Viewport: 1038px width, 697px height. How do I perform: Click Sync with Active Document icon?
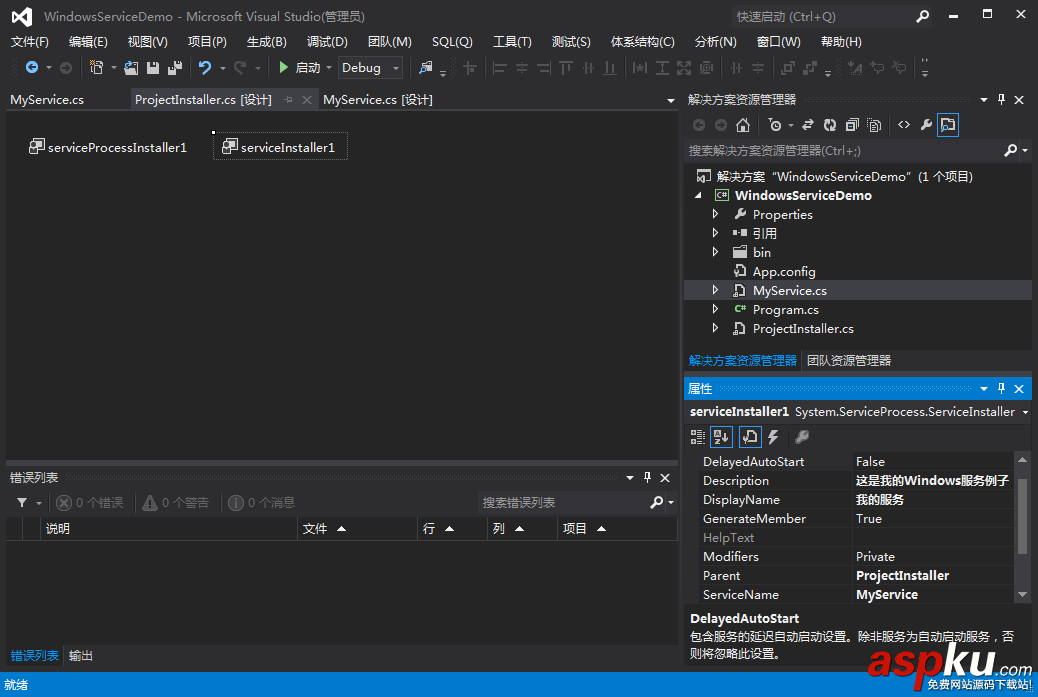[x=808, y=124]
